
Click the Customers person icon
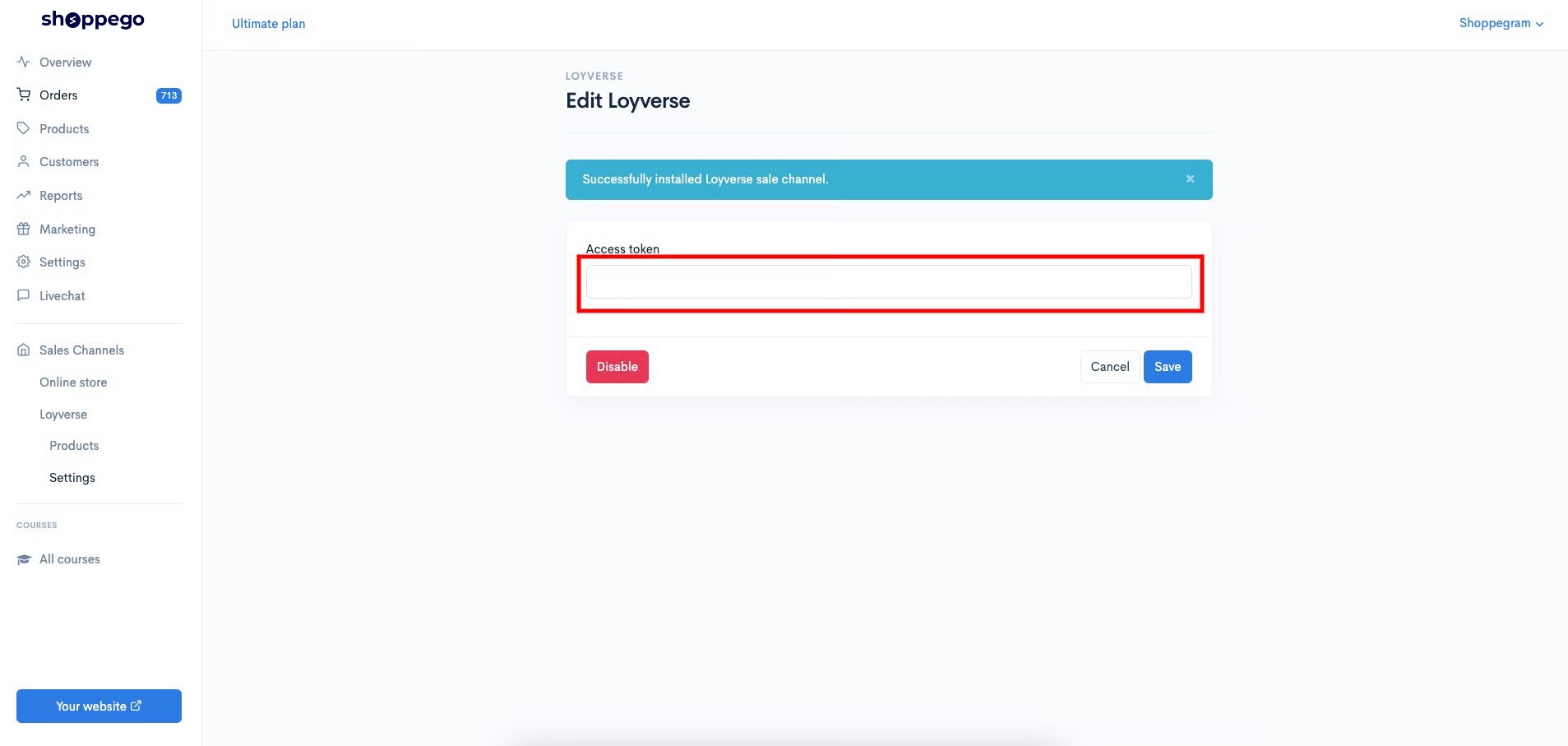click(x=23, y=161)
